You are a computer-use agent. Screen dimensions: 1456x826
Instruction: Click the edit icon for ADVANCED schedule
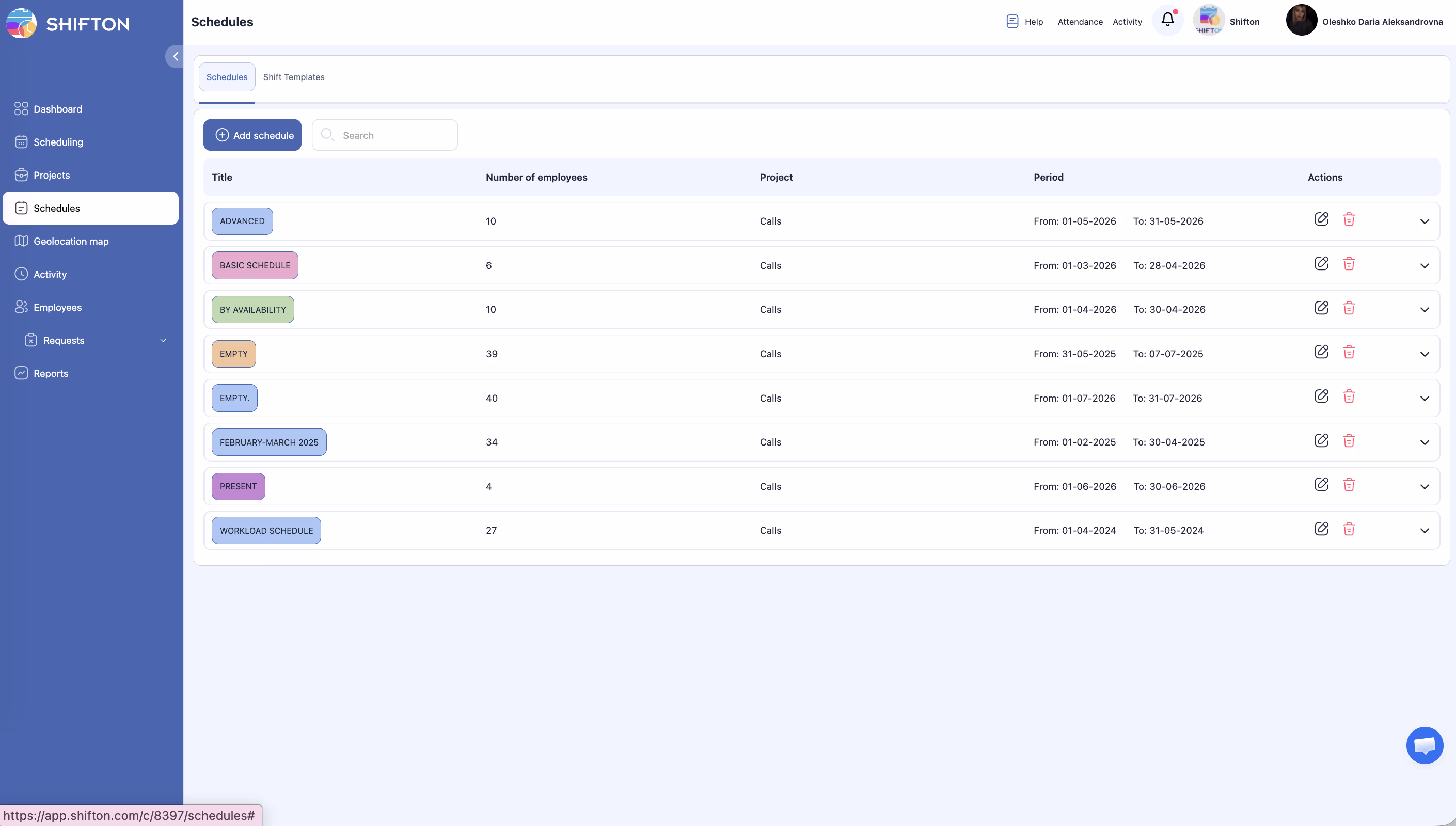point(1321,219)
